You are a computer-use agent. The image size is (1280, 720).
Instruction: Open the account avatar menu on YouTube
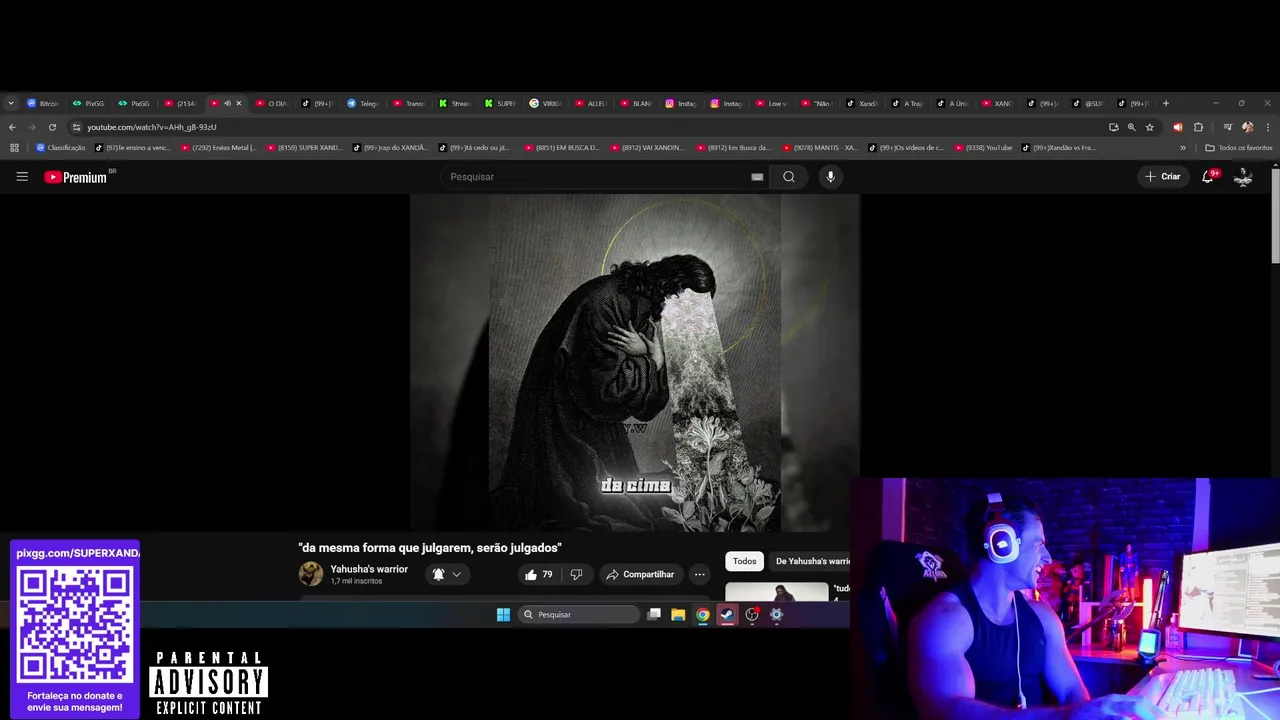(1243, 177)
